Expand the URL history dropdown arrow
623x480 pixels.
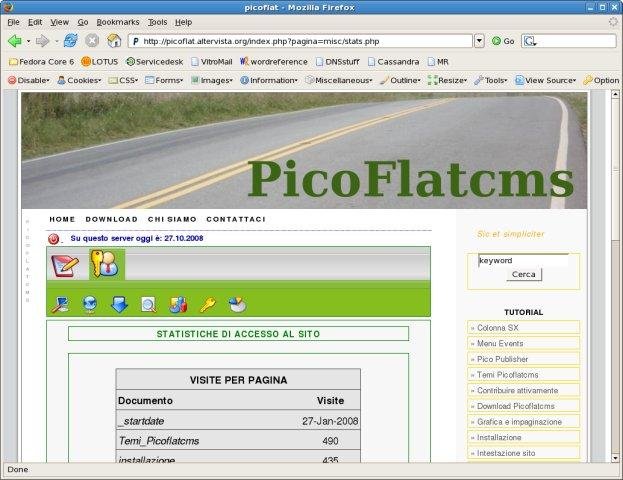(480, 41)
